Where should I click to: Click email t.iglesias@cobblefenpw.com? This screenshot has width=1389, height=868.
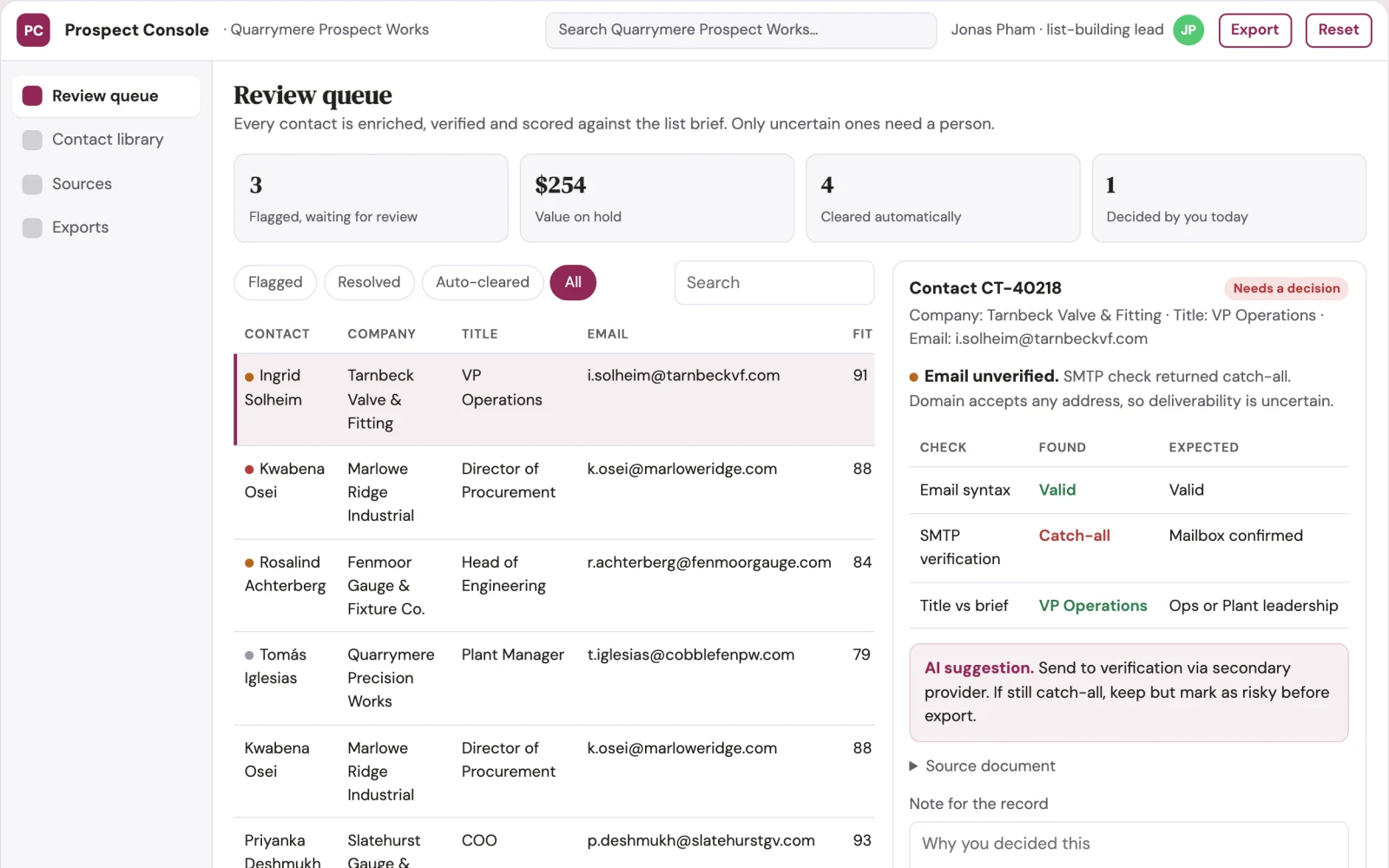(691, 654)
